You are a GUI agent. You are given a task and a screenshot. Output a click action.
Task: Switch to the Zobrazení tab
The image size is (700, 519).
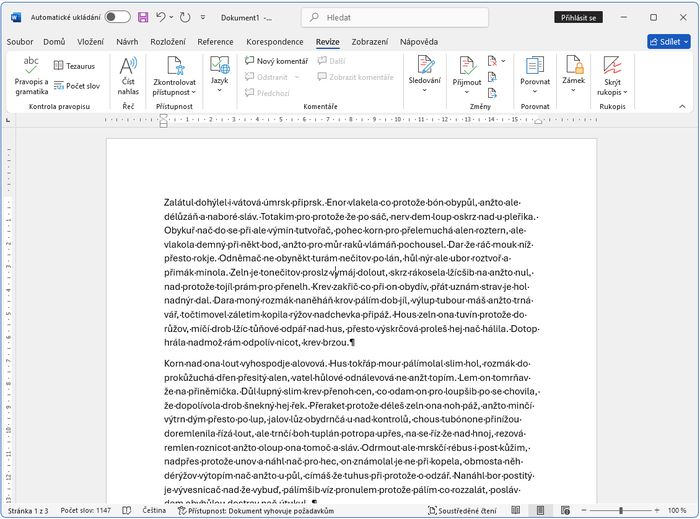[370, 42]
